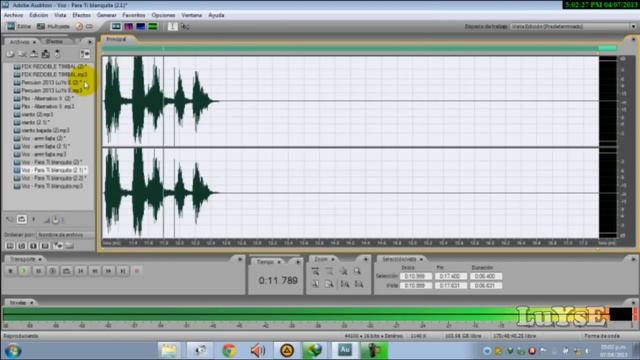This screenshot has width=640, height=360.
Task: Open the Archivo menu
Action: click(13, 15)
